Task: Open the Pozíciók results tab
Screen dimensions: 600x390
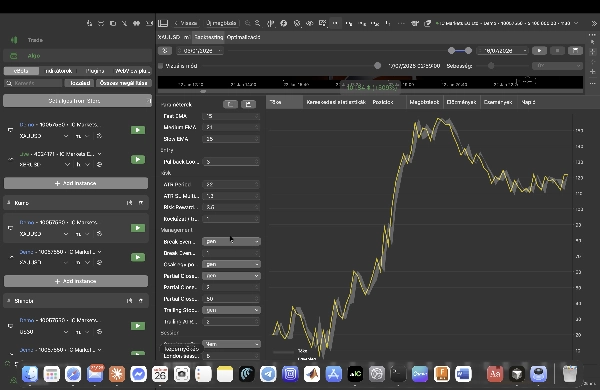Action: pos(383,102)
